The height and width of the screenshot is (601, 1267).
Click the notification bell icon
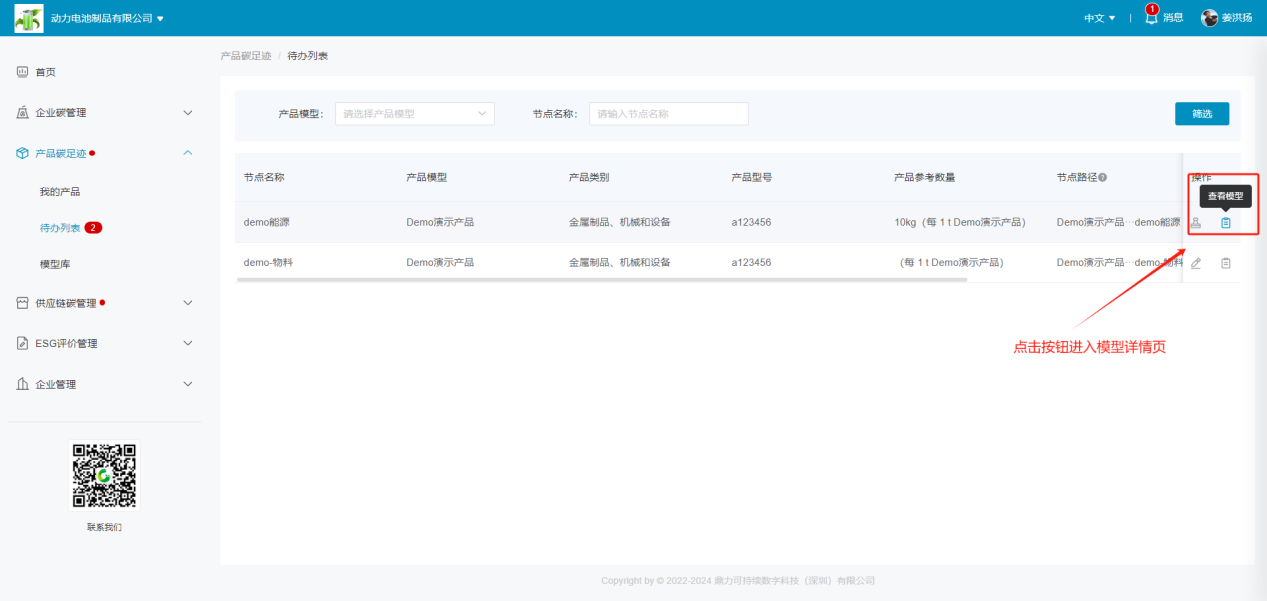[x=1151, y=18]
